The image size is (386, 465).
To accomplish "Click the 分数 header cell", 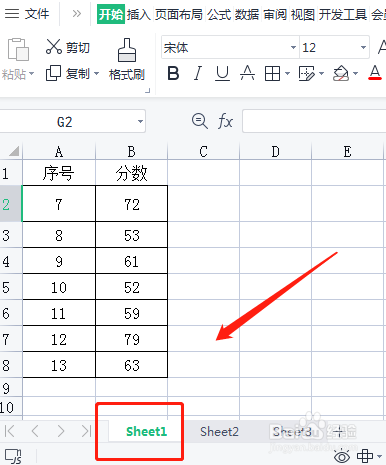I will 132,173.
